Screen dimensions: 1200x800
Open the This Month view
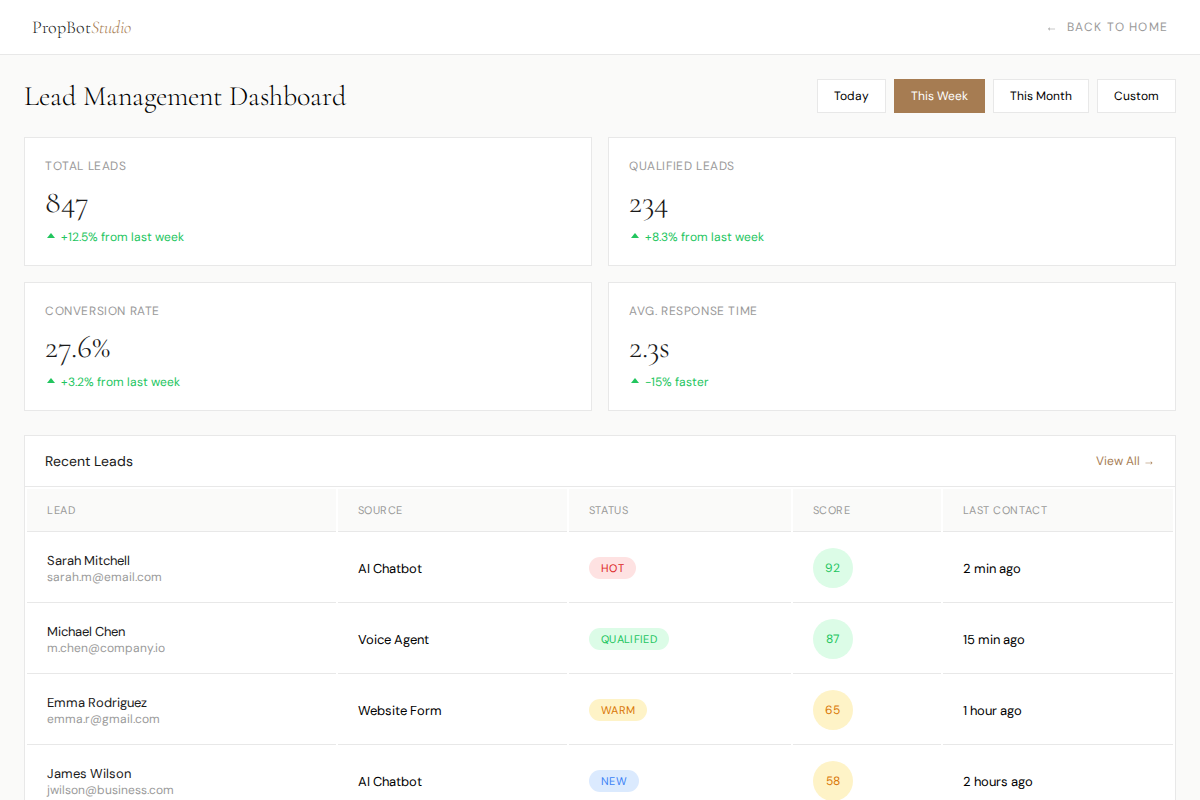(x=1040, y=95)
